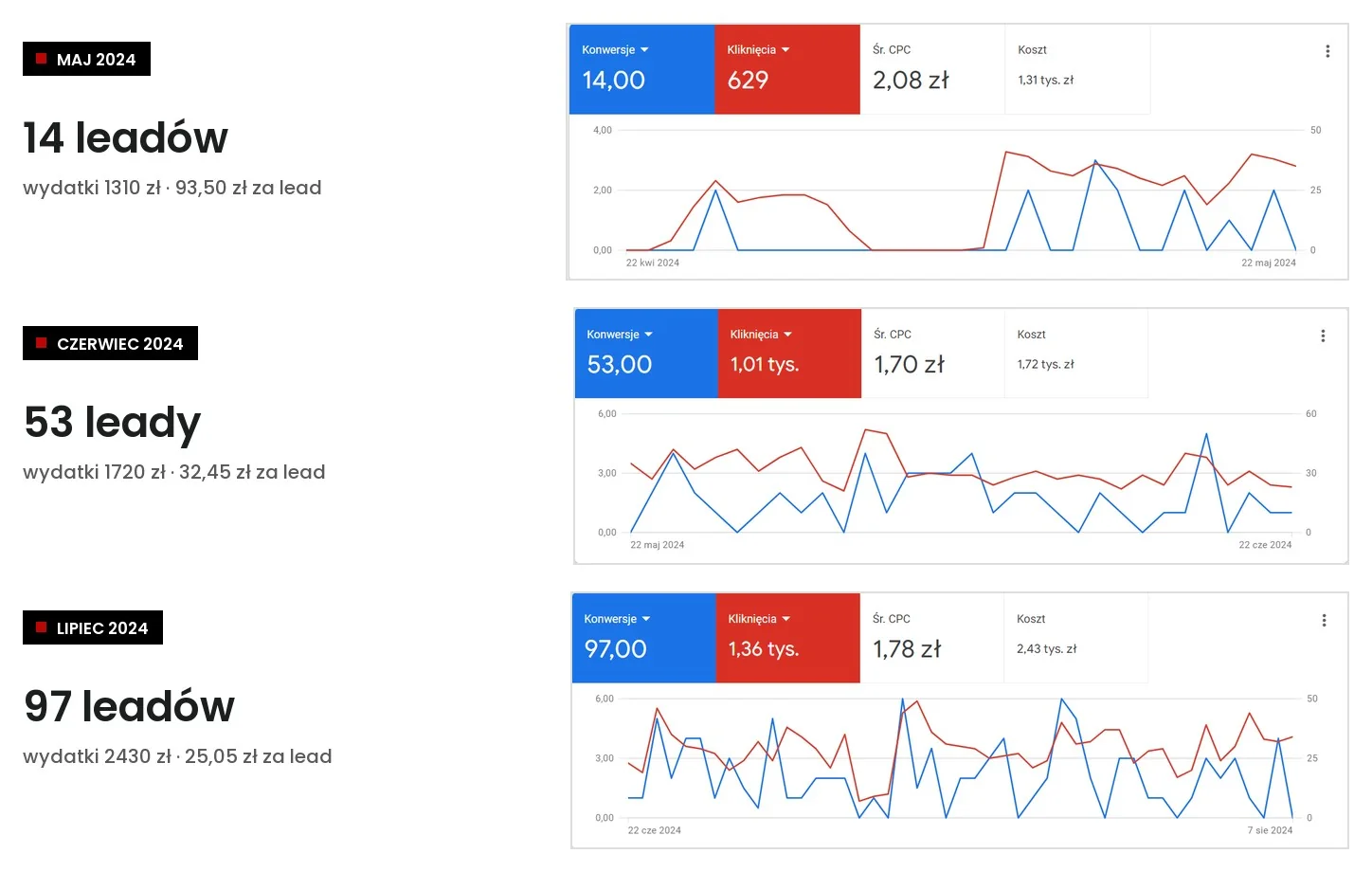Click the "97 leadów" heading
This screenshot has height=872, width=1372.
(129, 707)
